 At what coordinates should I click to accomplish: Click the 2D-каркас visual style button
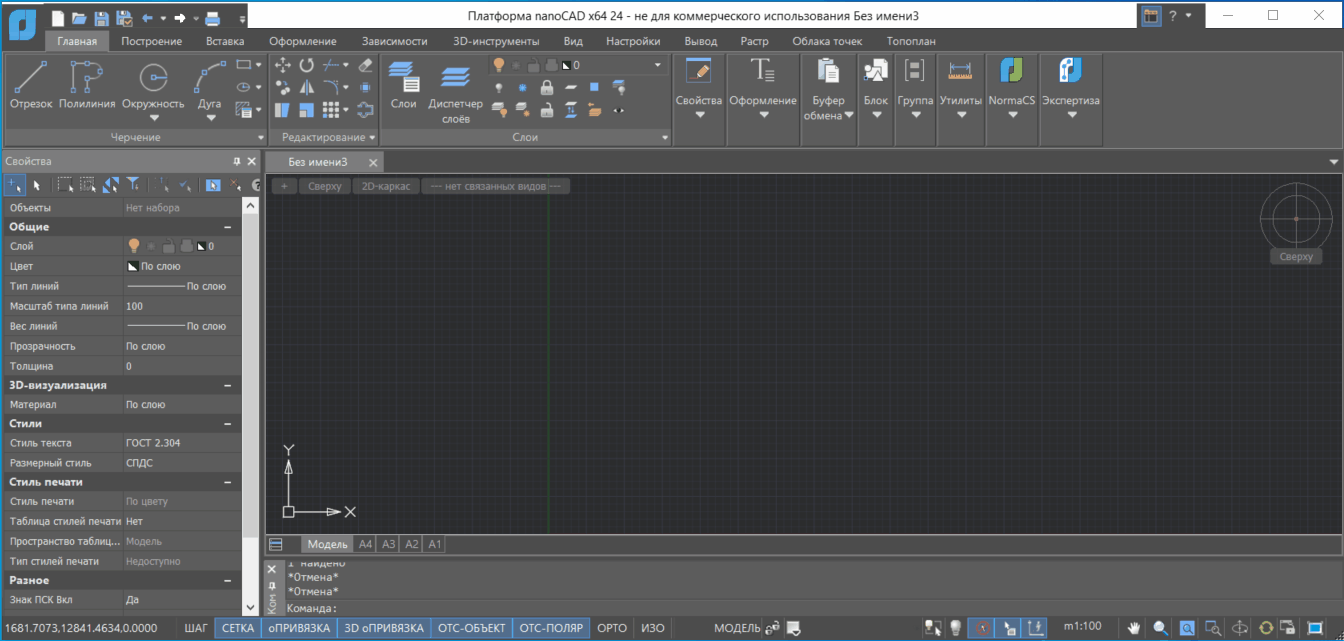(x=386, y=186)
